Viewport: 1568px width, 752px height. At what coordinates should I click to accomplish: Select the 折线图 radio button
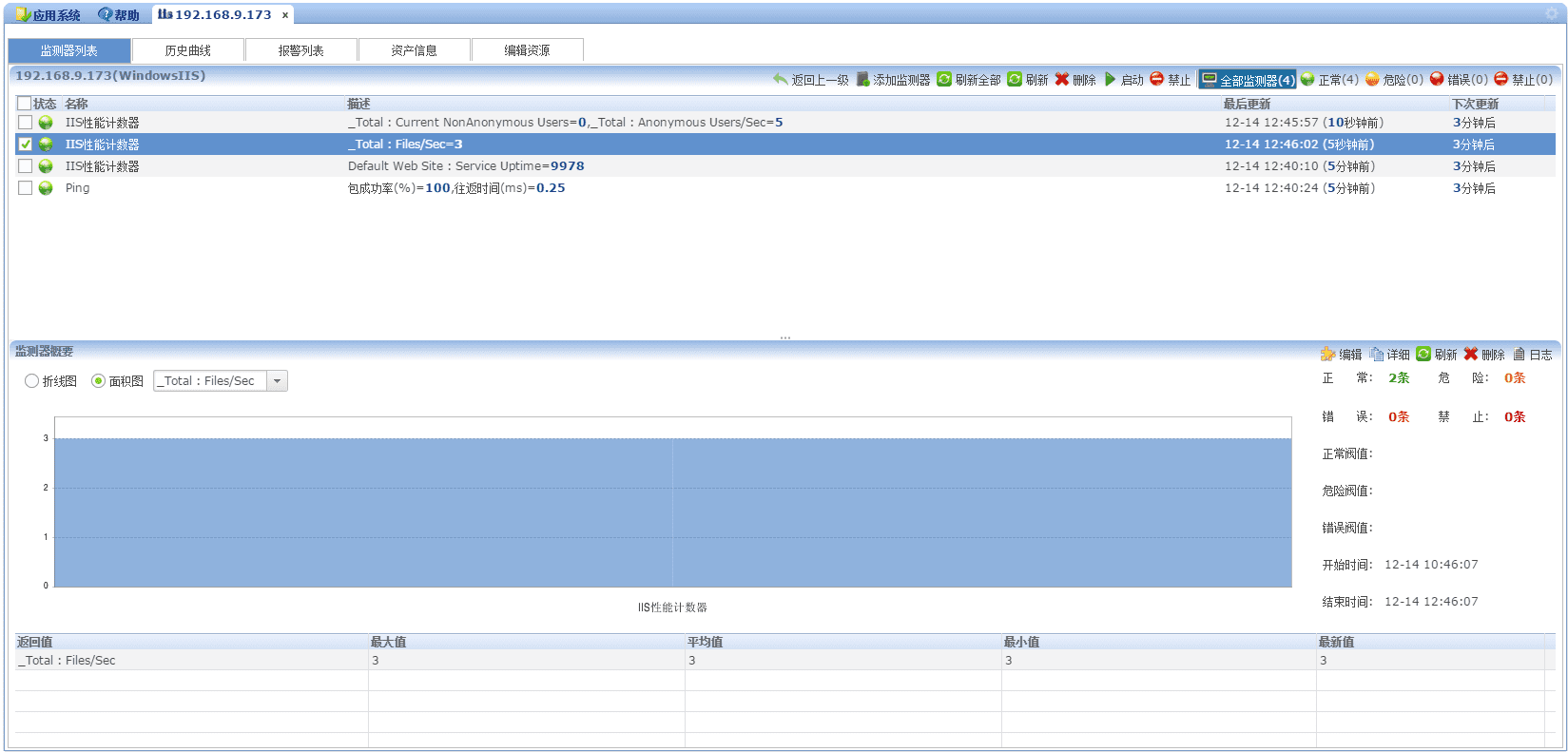click(x=31, y=381)
